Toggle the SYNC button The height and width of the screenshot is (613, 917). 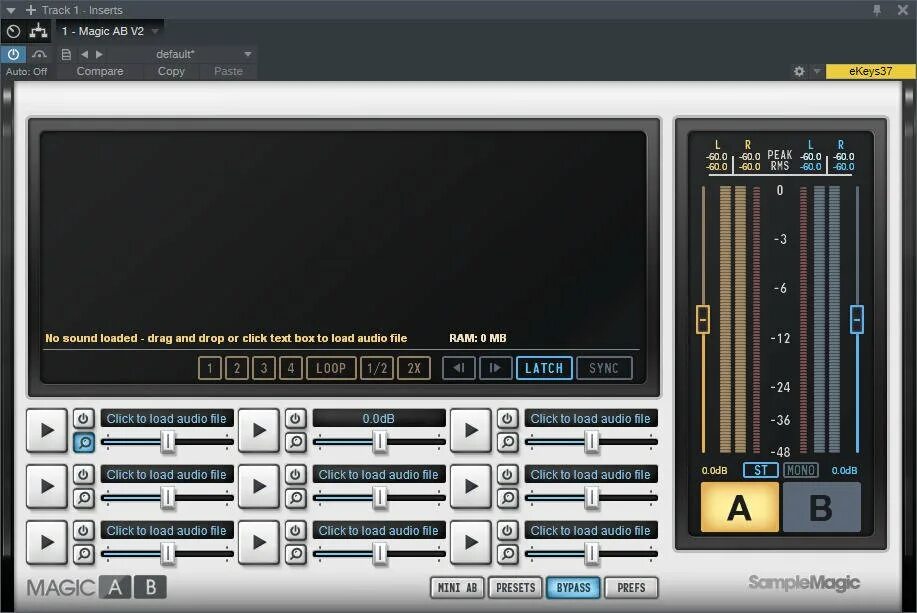(604, 368)
